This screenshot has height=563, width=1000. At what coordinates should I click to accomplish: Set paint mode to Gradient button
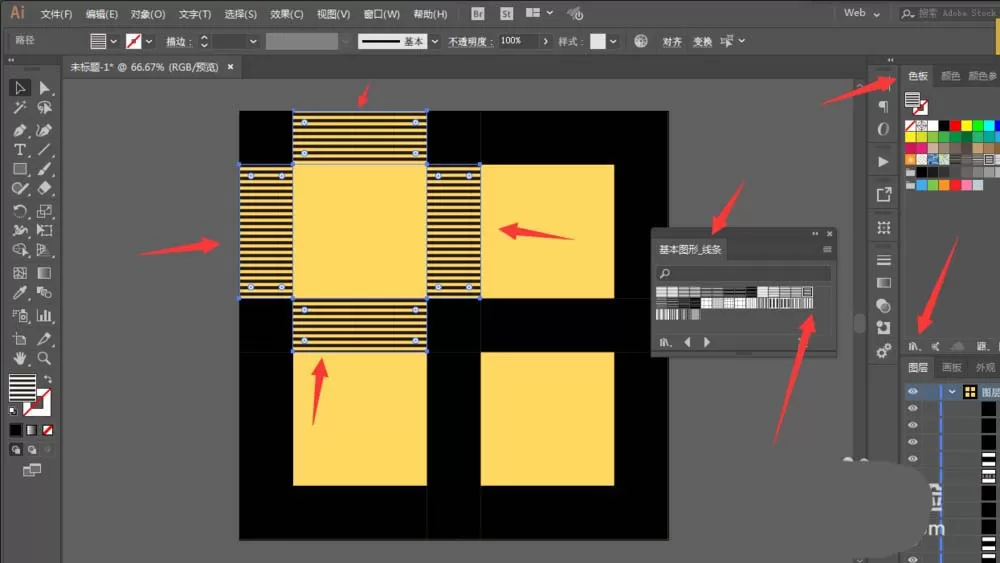(x=31, y=430)
